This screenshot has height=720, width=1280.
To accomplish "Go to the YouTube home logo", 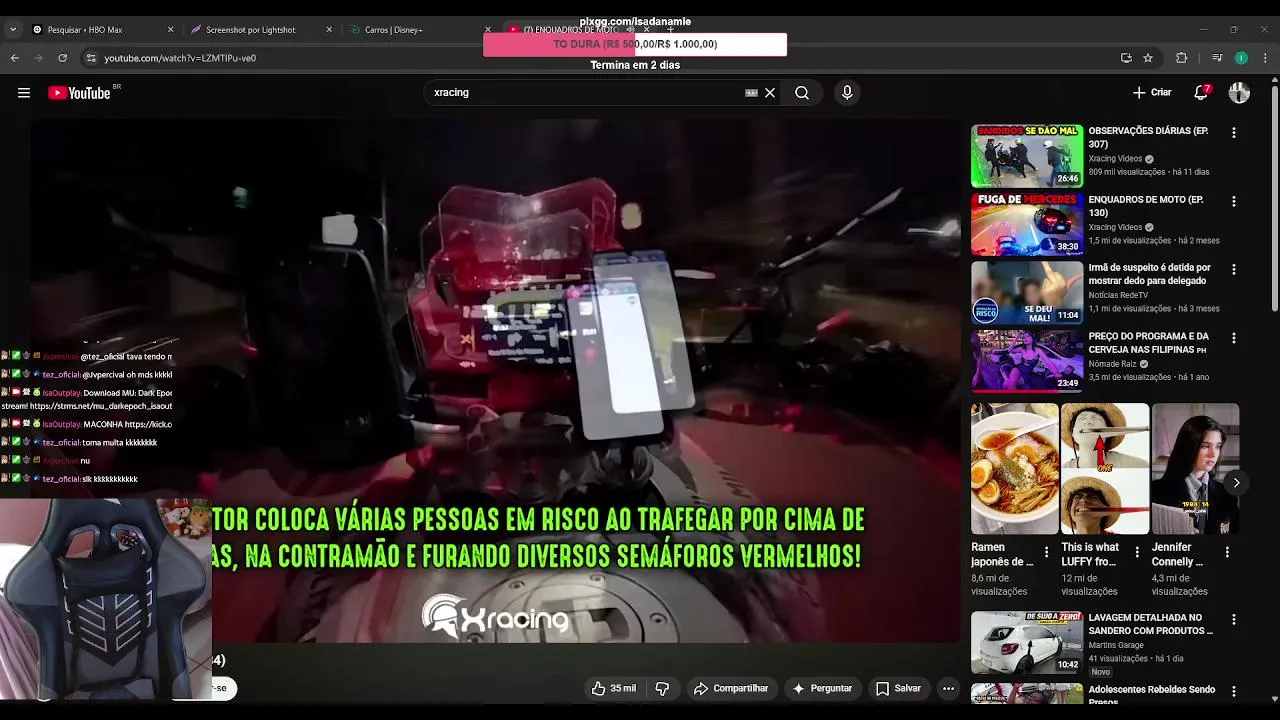I will (80, 93).
